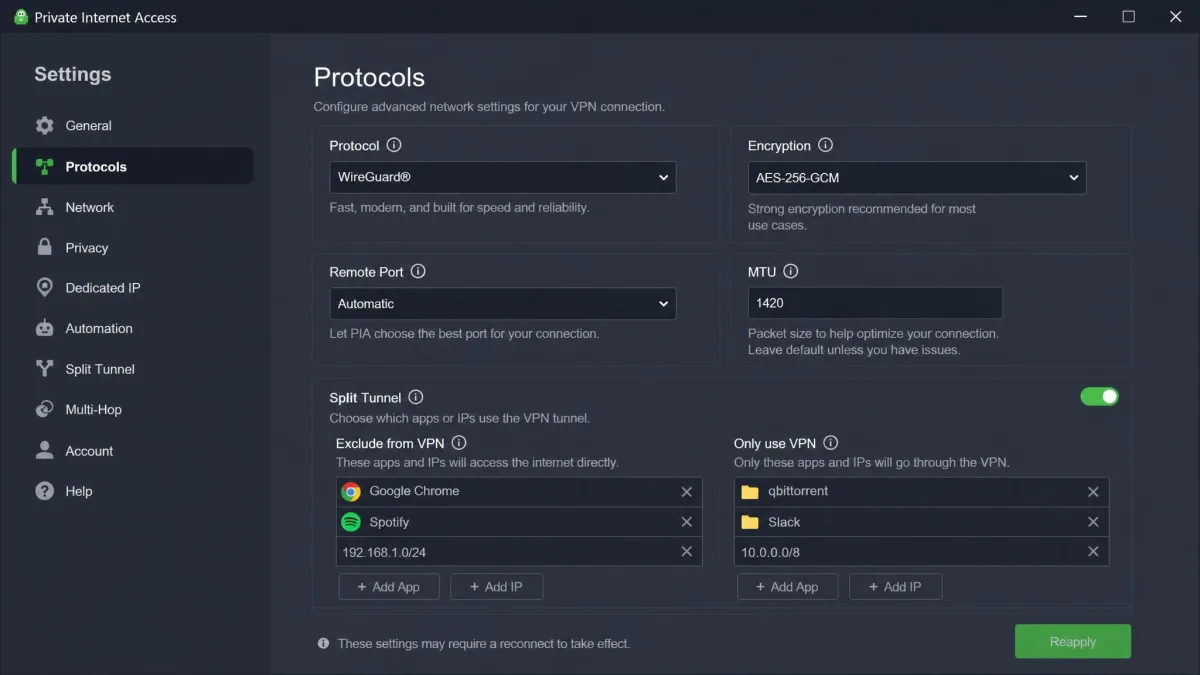
Task: Click the Multi-Hop icon in sidebar
Action: 44,409
